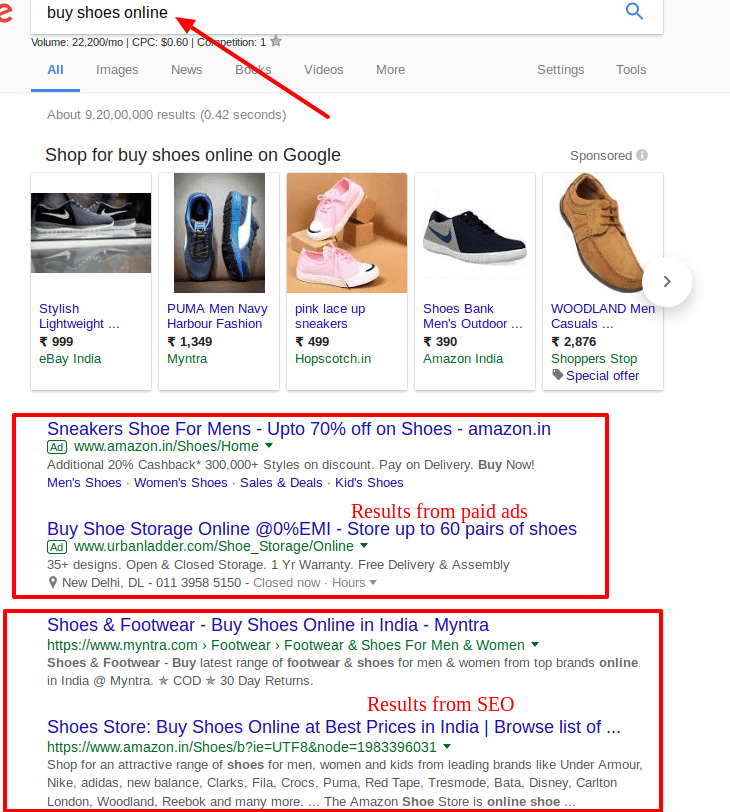Click the About 9,20,00,000 results text
Viewport: 730px width, 812px height.
pos(166,114)
